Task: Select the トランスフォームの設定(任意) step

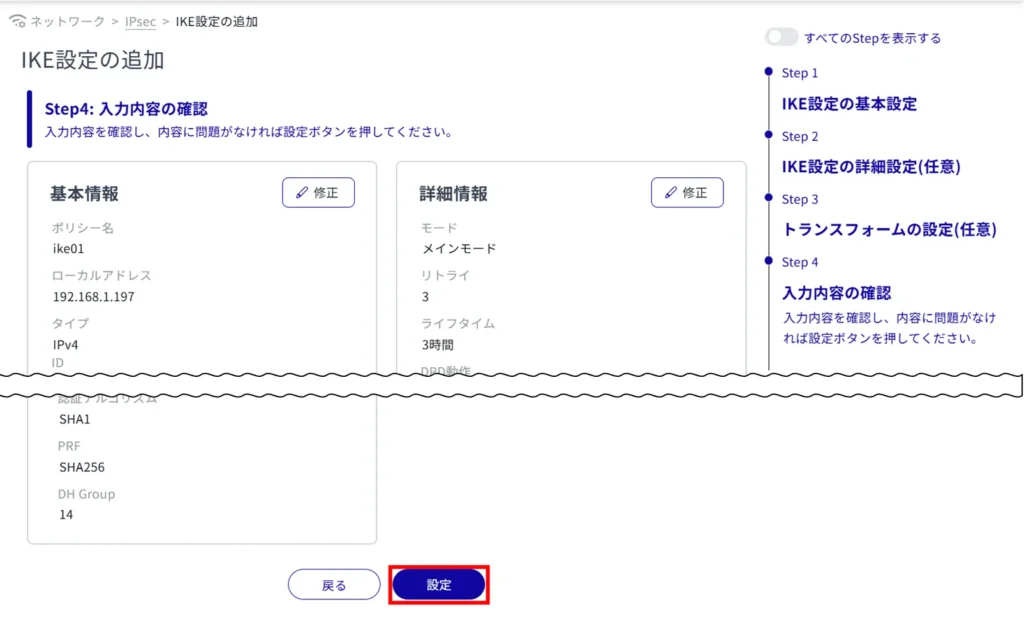Action: click(888, 230)
